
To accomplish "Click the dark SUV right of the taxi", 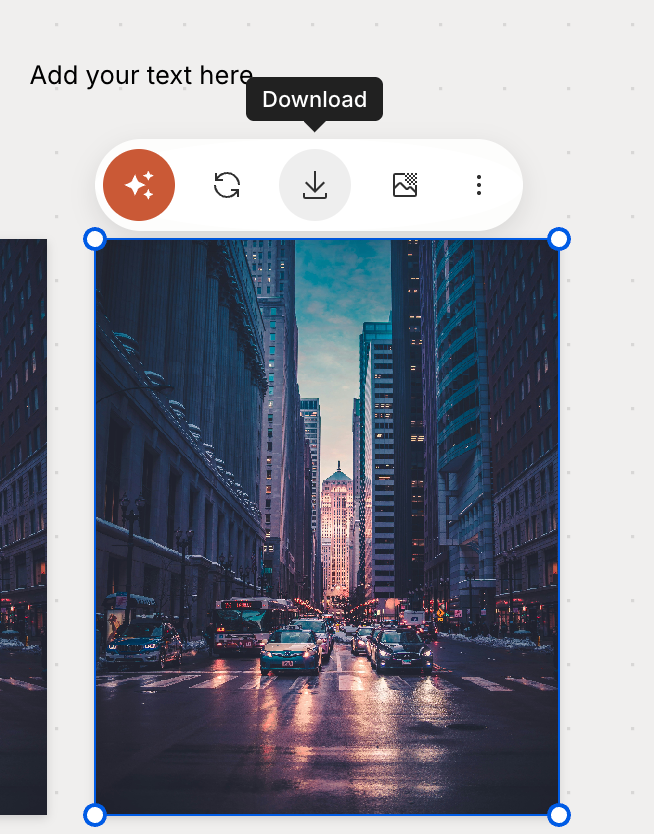I will (402, 650).
